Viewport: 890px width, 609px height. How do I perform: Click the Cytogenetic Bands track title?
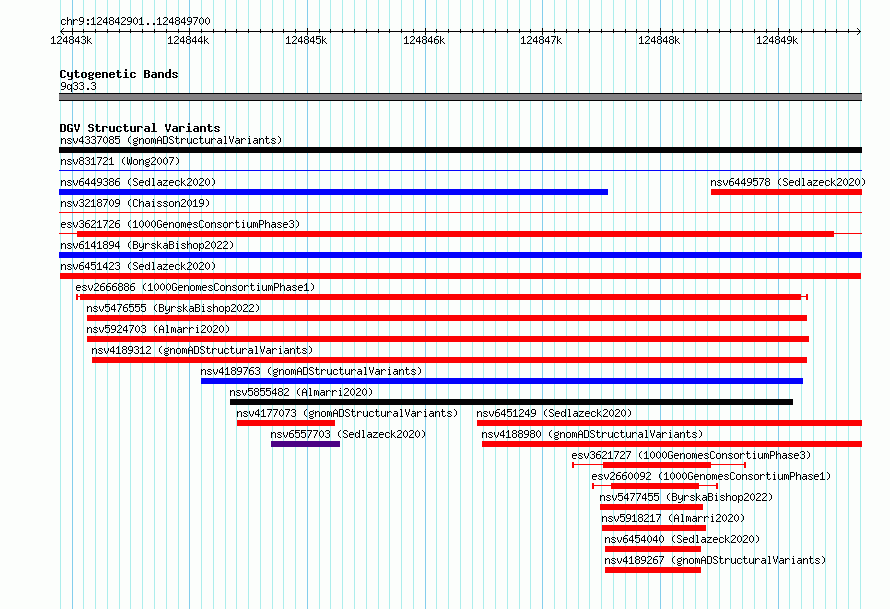tap(119, 74)
